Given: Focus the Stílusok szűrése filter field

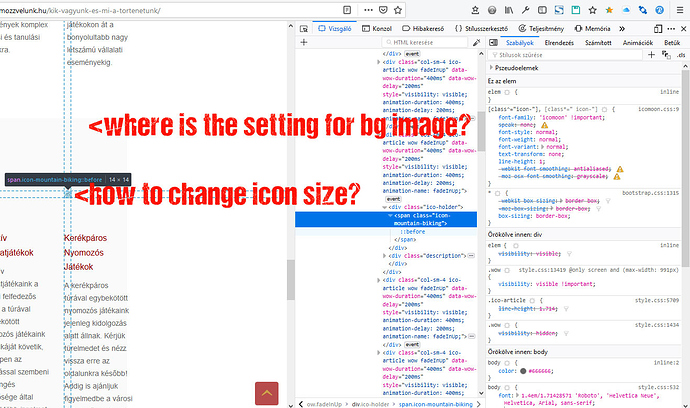Looking at the screenshot, I should pos(565,55).
